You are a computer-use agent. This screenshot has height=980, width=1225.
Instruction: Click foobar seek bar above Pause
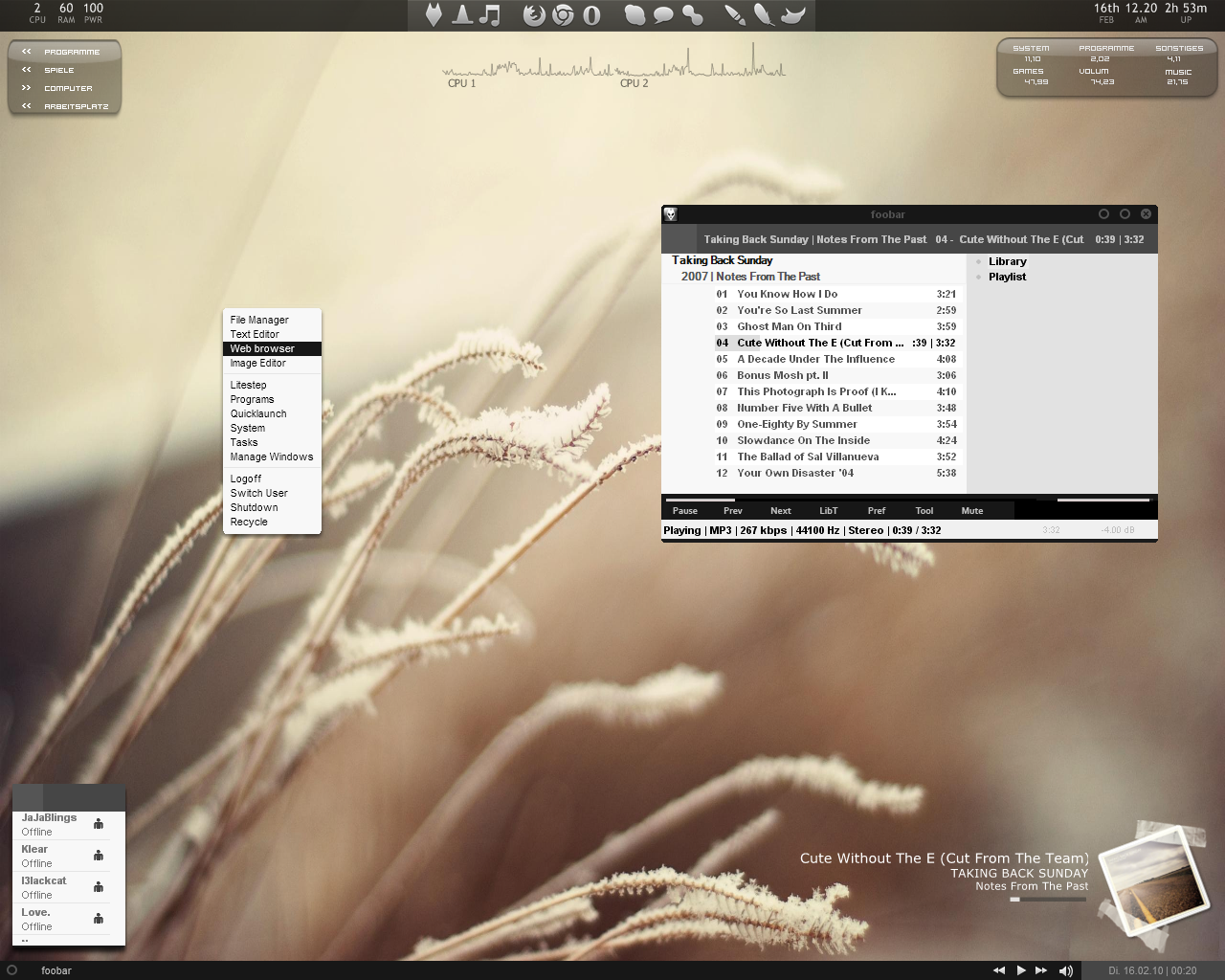(x=850, y=499)
